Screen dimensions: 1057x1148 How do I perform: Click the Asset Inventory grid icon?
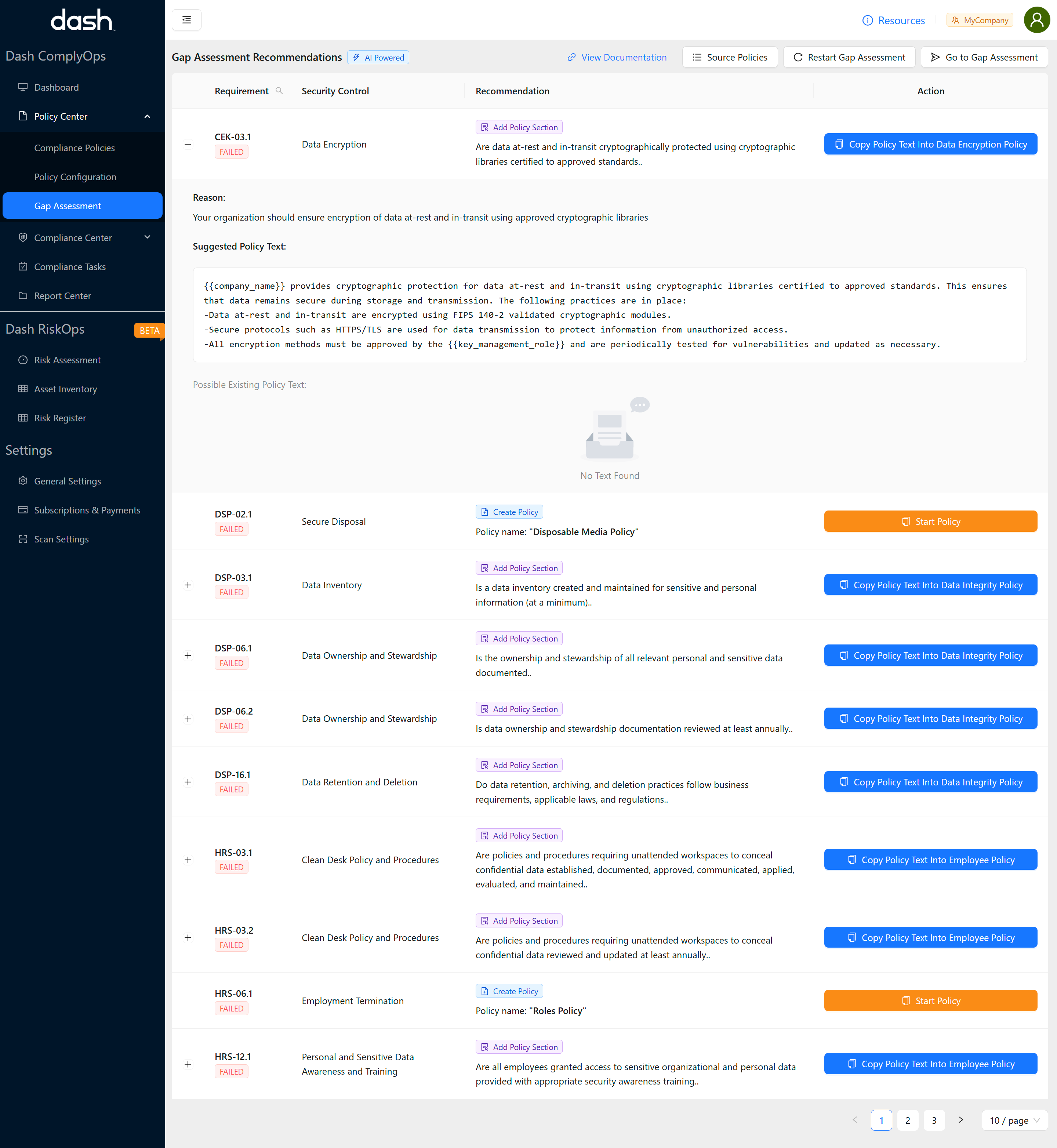tap(23, 389)
